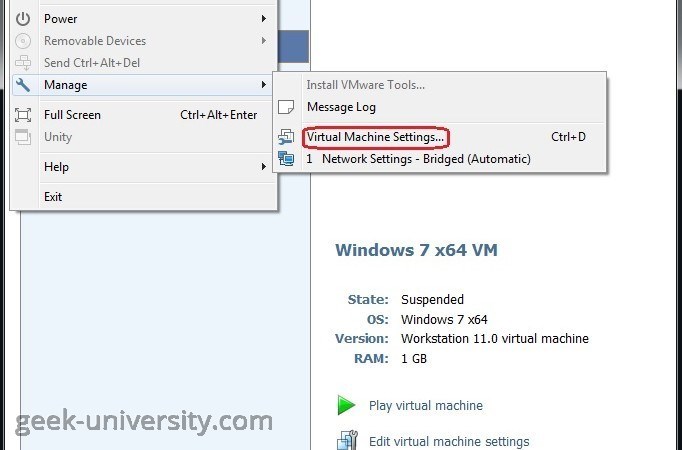Expand Help submenu arrow
The image size is (682, 450).
tap(264, 167)
